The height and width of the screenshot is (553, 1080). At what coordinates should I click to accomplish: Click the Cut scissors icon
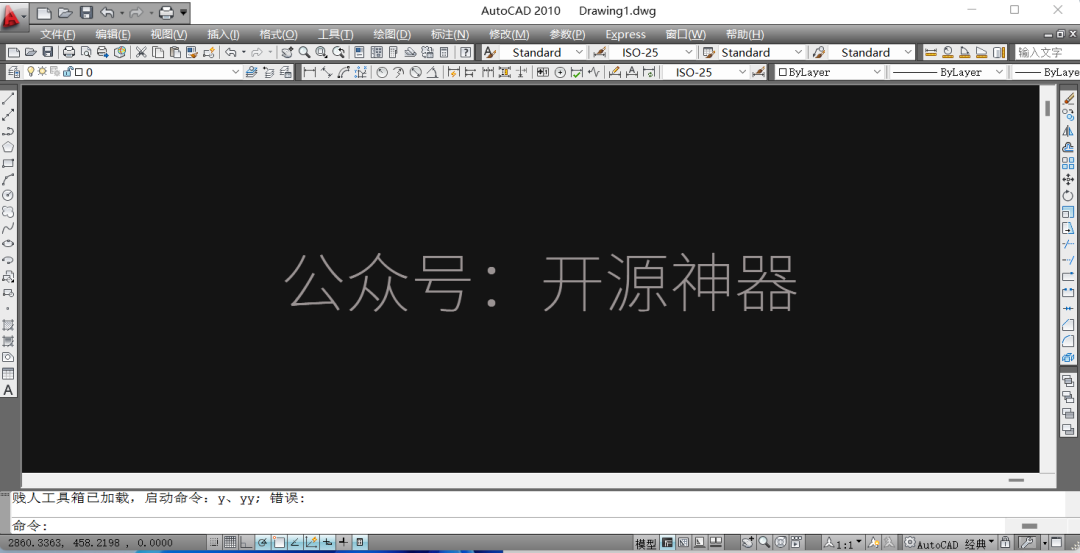click(141, 52)
